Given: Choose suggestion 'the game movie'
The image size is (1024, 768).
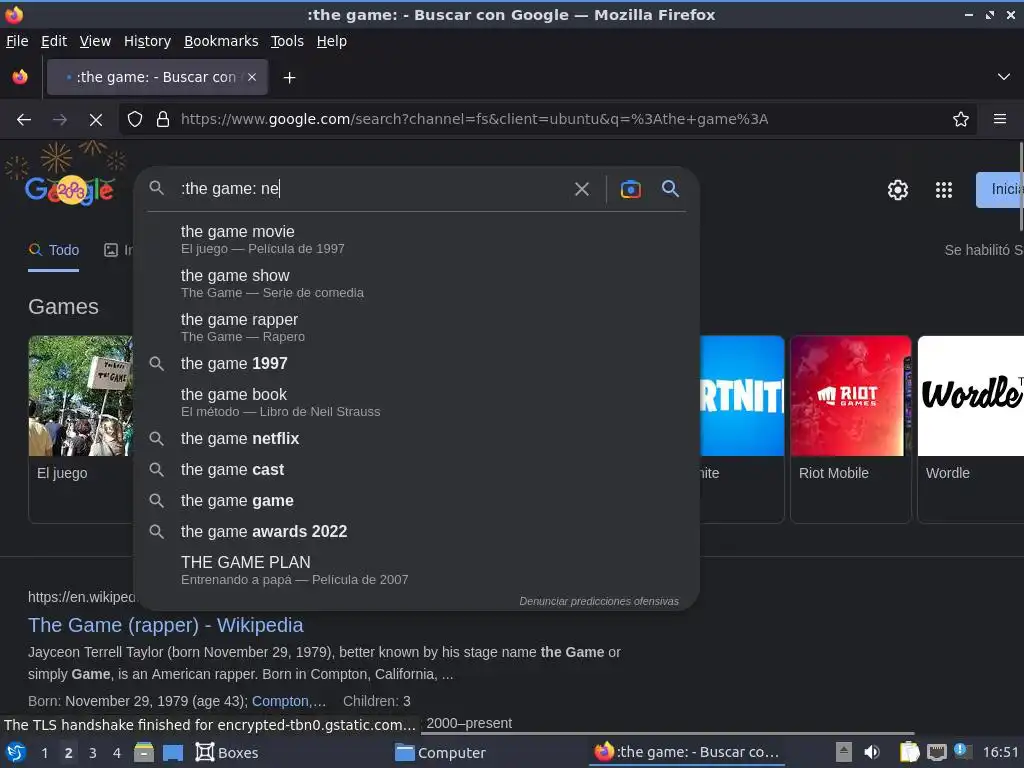Looking at the screenshot, I should click(x=417, y=239).
